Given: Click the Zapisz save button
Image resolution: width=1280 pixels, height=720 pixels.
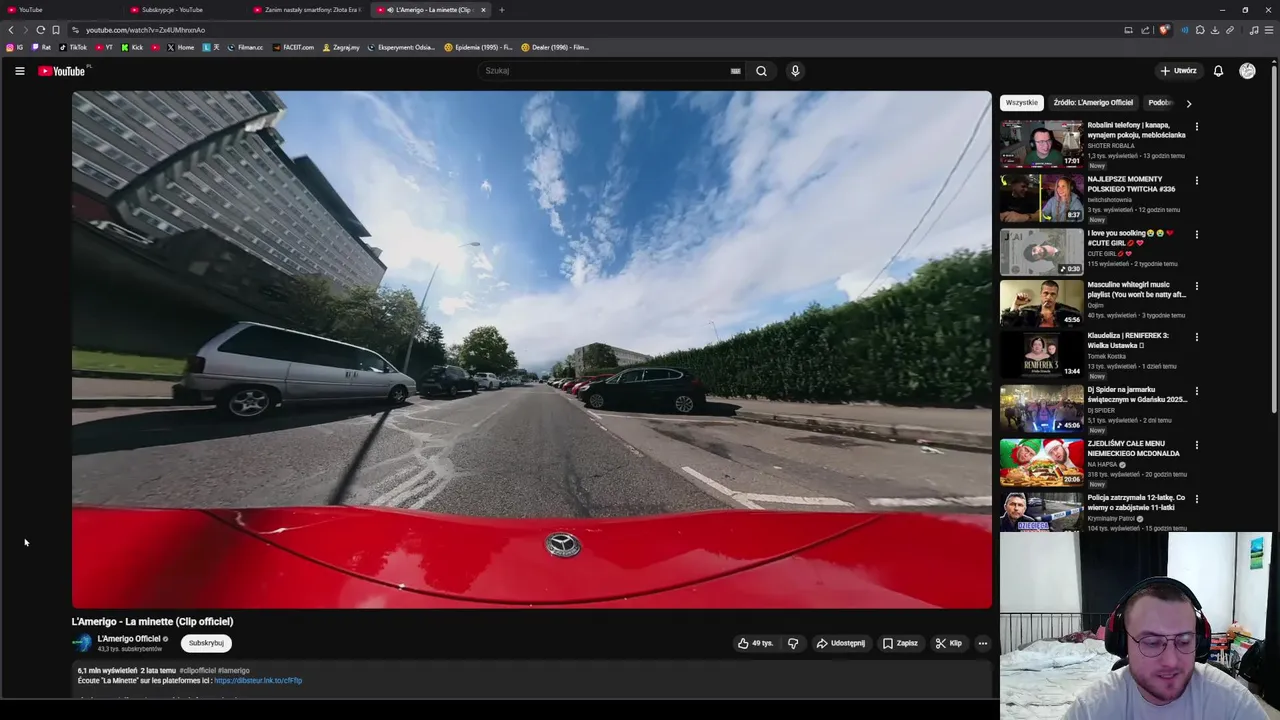Looking at the screenshot, I should pos(900,643).
